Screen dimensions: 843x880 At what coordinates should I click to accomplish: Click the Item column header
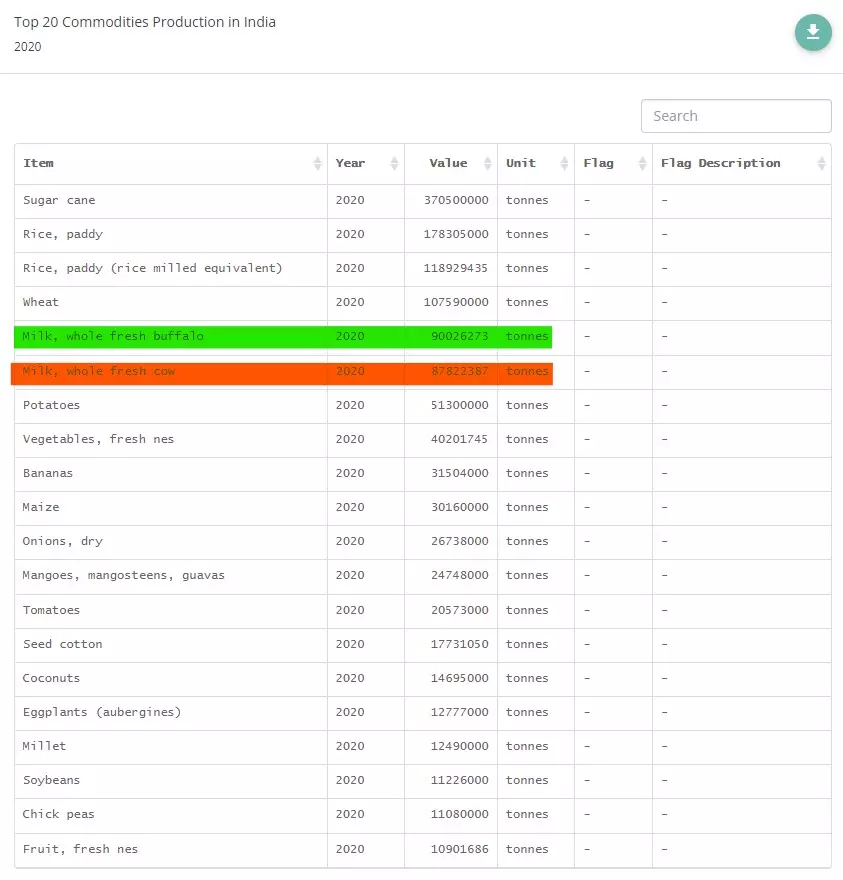click(x=171, y=164)
